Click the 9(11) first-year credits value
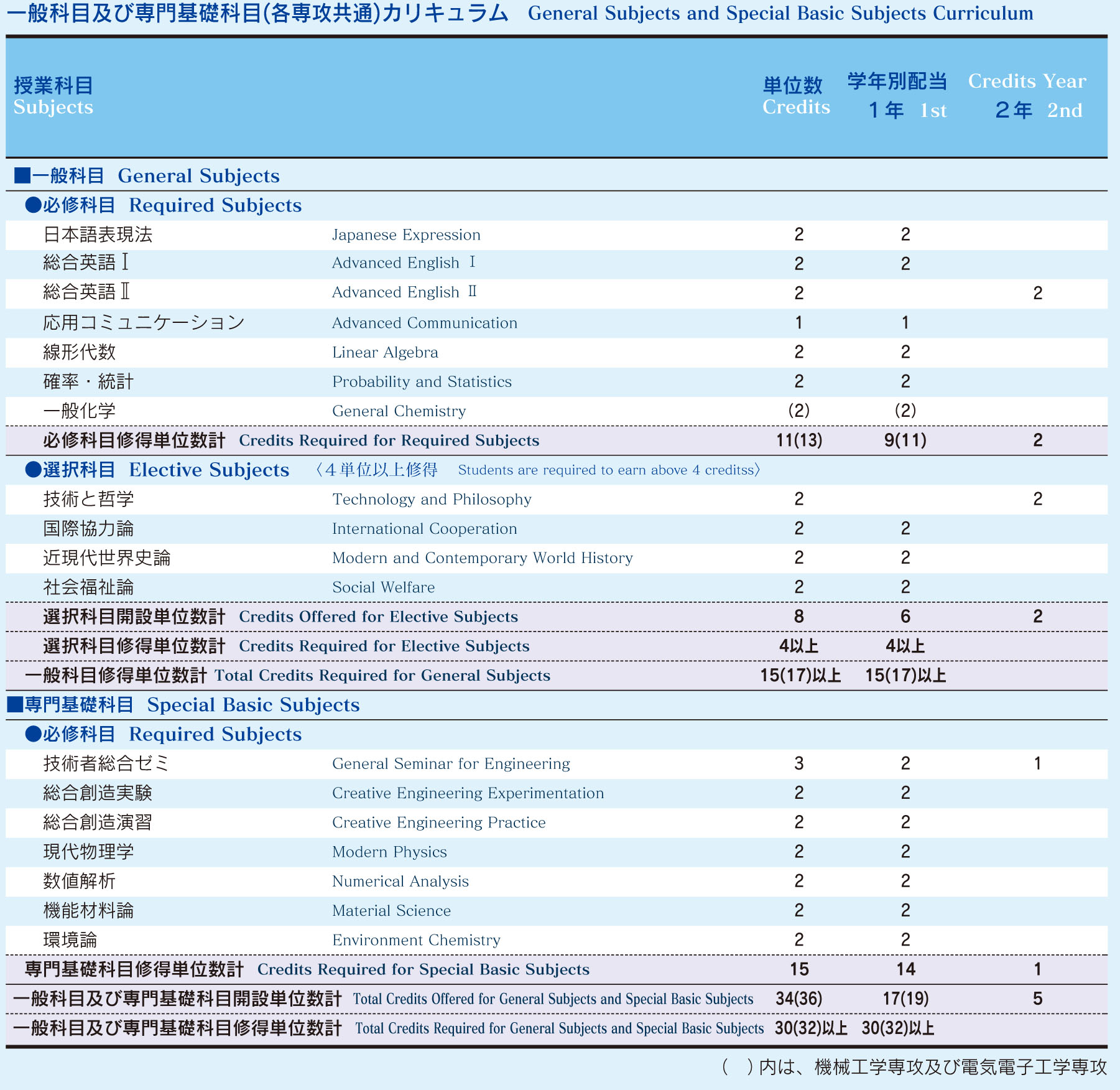 click(x=905, y=440)
